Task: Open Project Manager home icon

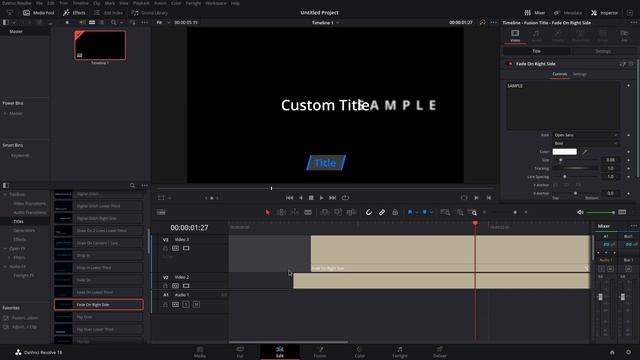Action: (x=612, y=352)
